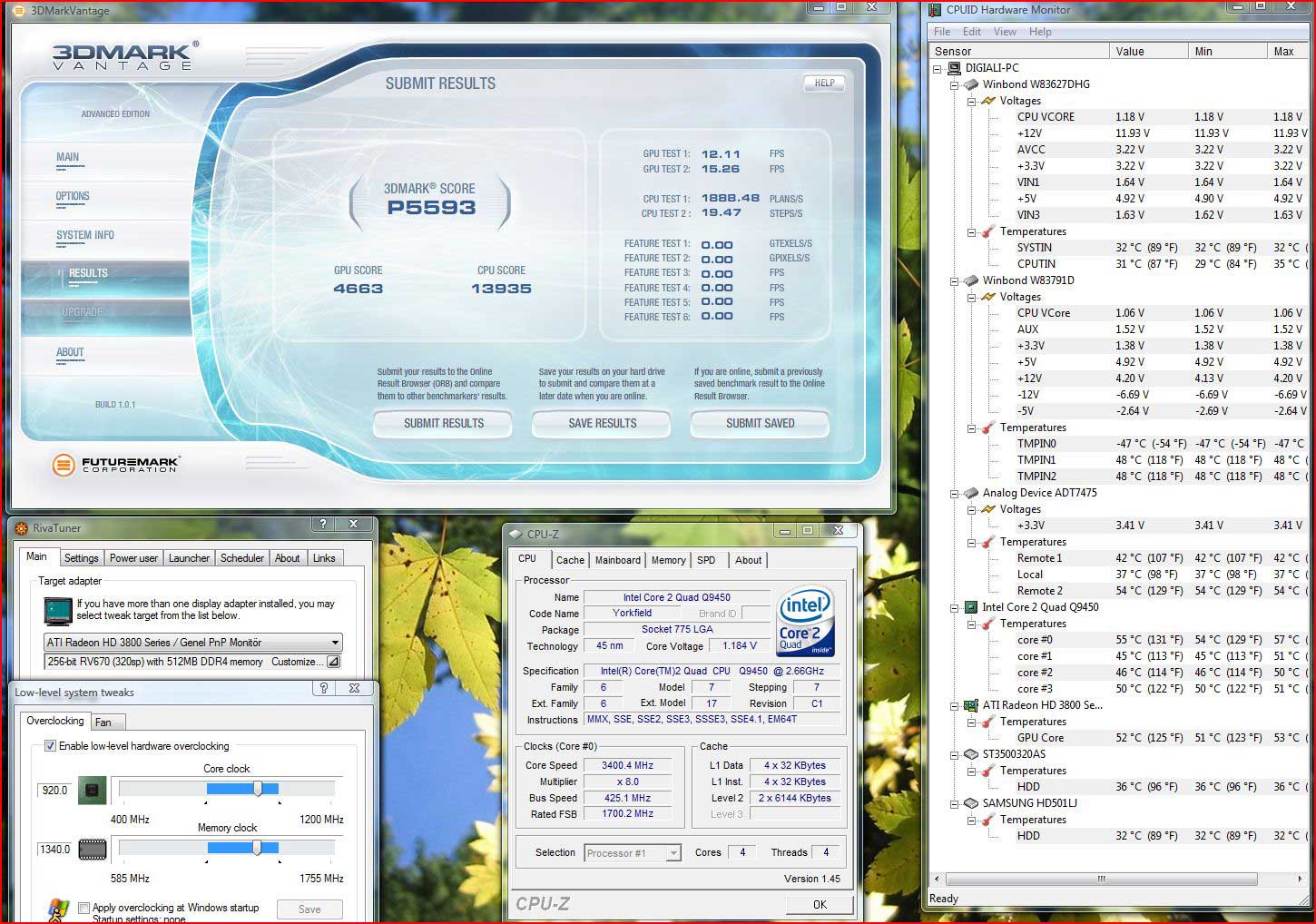
Task: Click the memory chip icon beside 1340.0
Action: (x=93, y=850)
